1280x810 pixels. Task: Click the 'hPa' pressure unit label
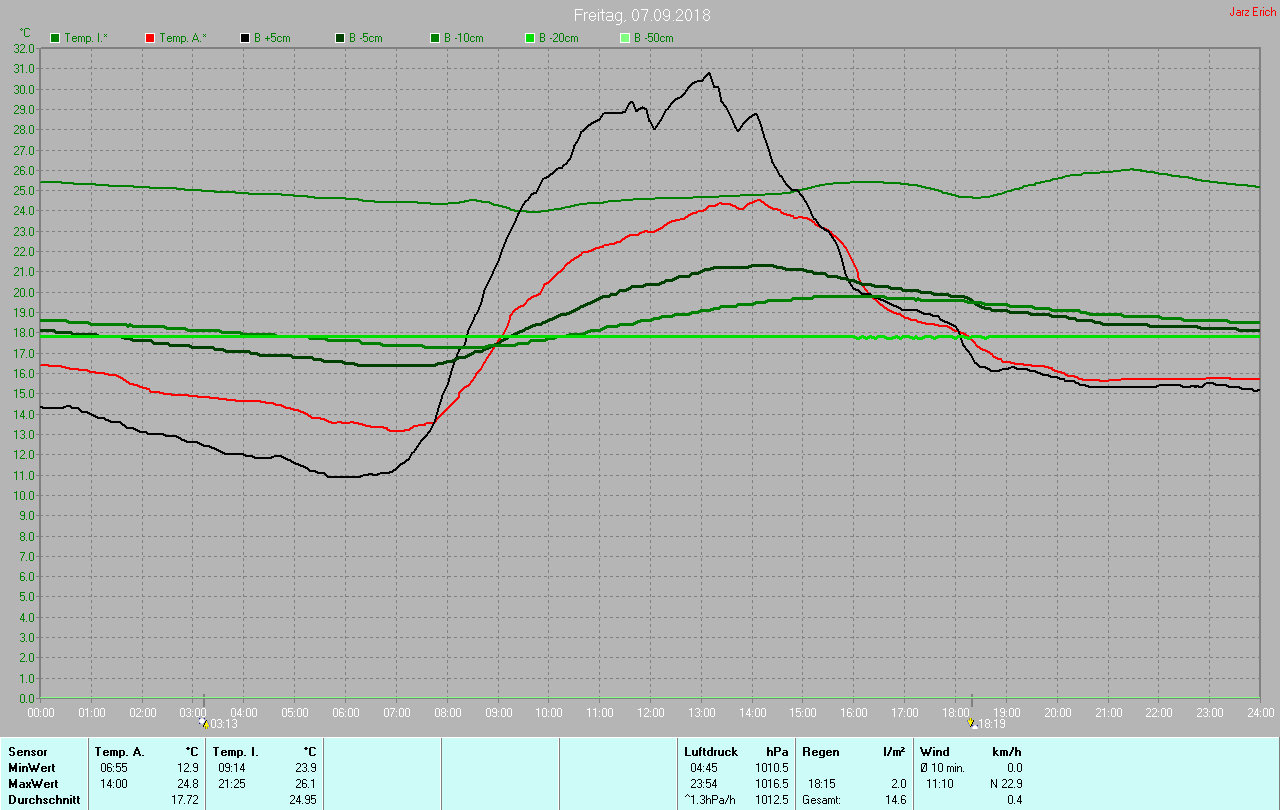point(777,752)
